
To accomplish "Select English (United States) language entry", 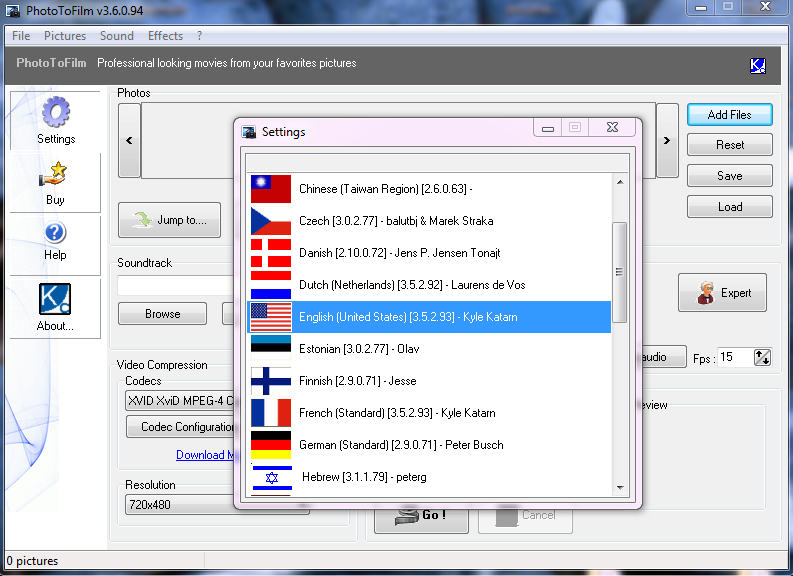I will click(x=429, y=317).
